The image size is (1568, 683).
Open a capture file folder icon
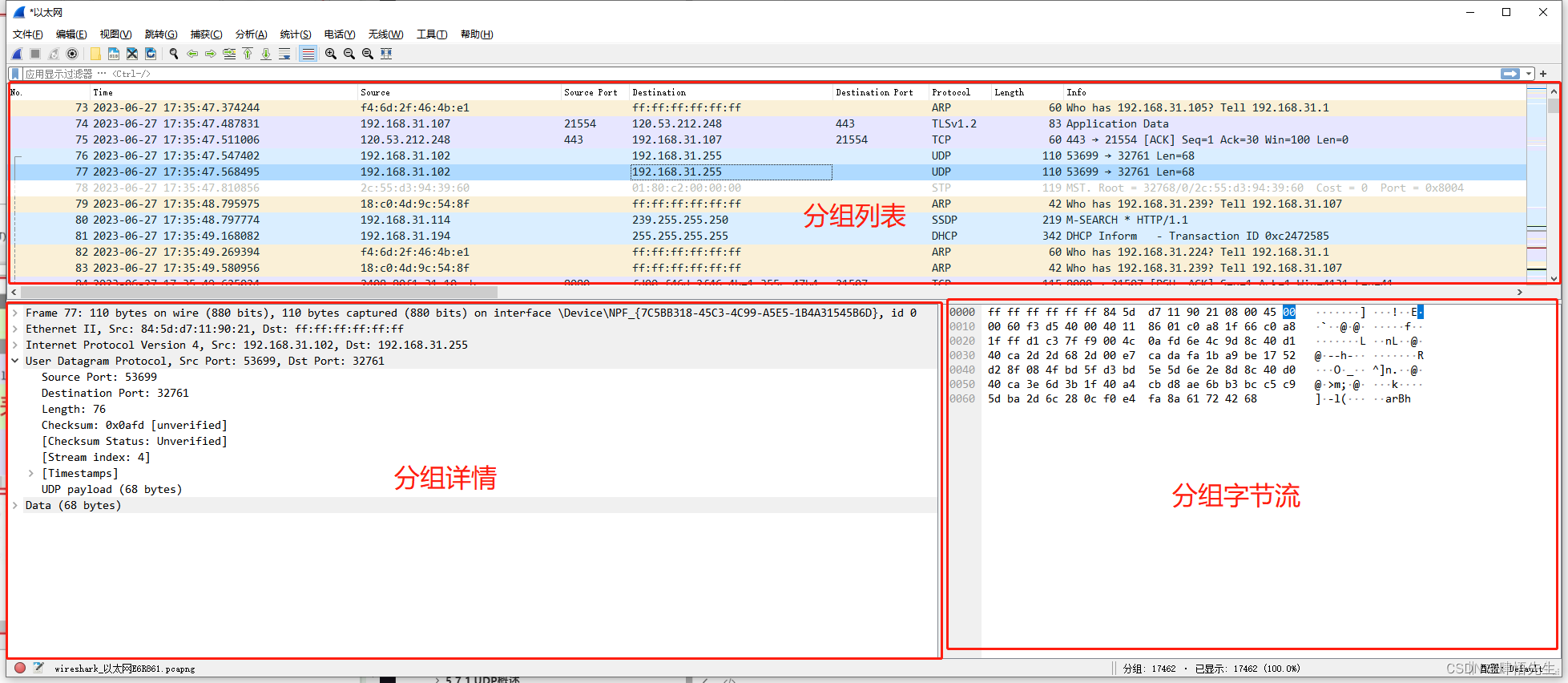click(95, 54)
